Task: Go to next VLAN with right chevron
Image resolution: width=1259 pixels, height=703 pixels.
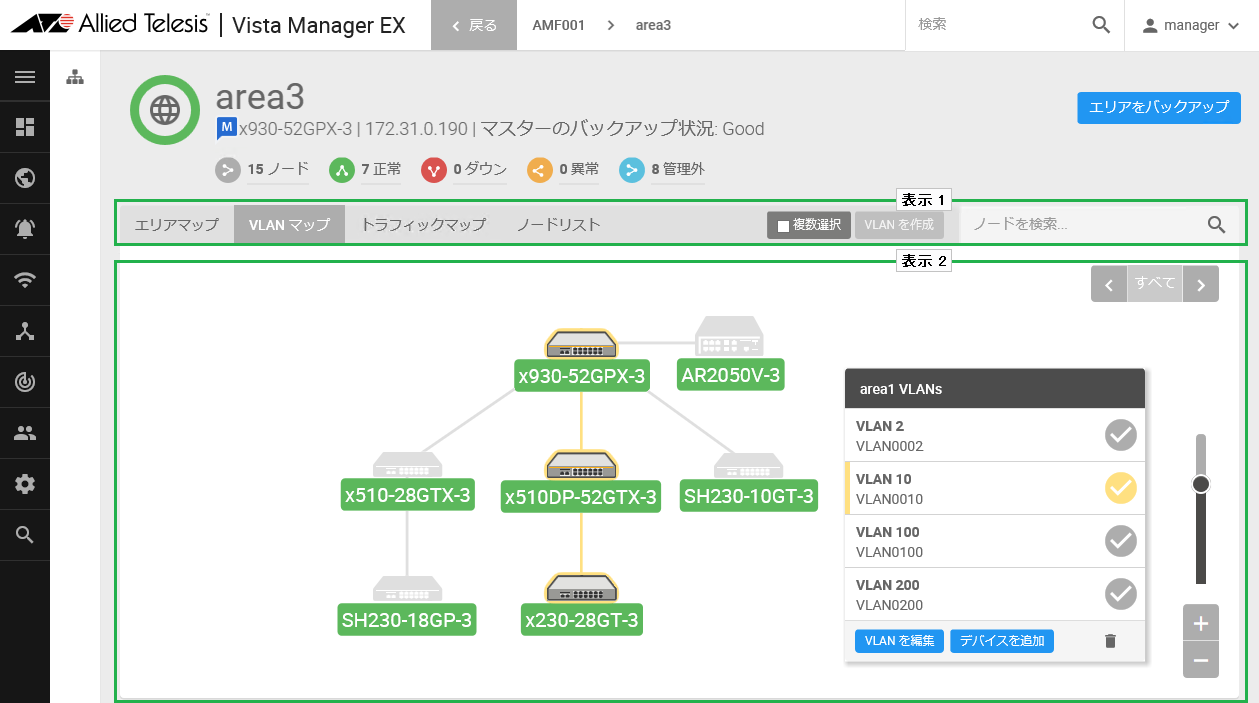Action: [1201, 284]
